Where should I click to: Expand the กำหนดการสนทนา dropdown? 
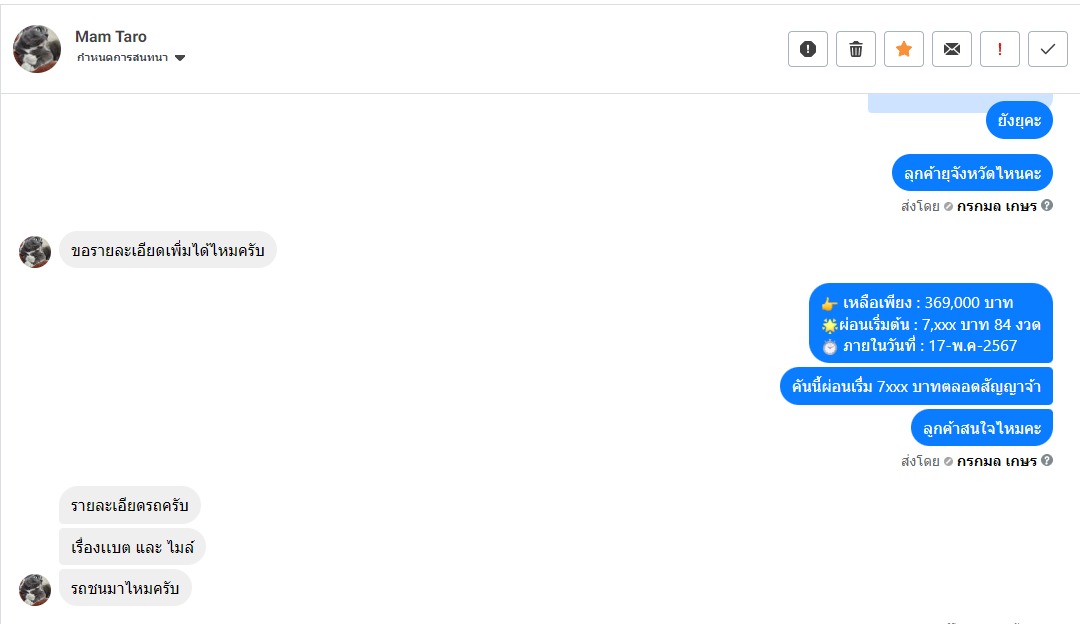click(180, 58)
